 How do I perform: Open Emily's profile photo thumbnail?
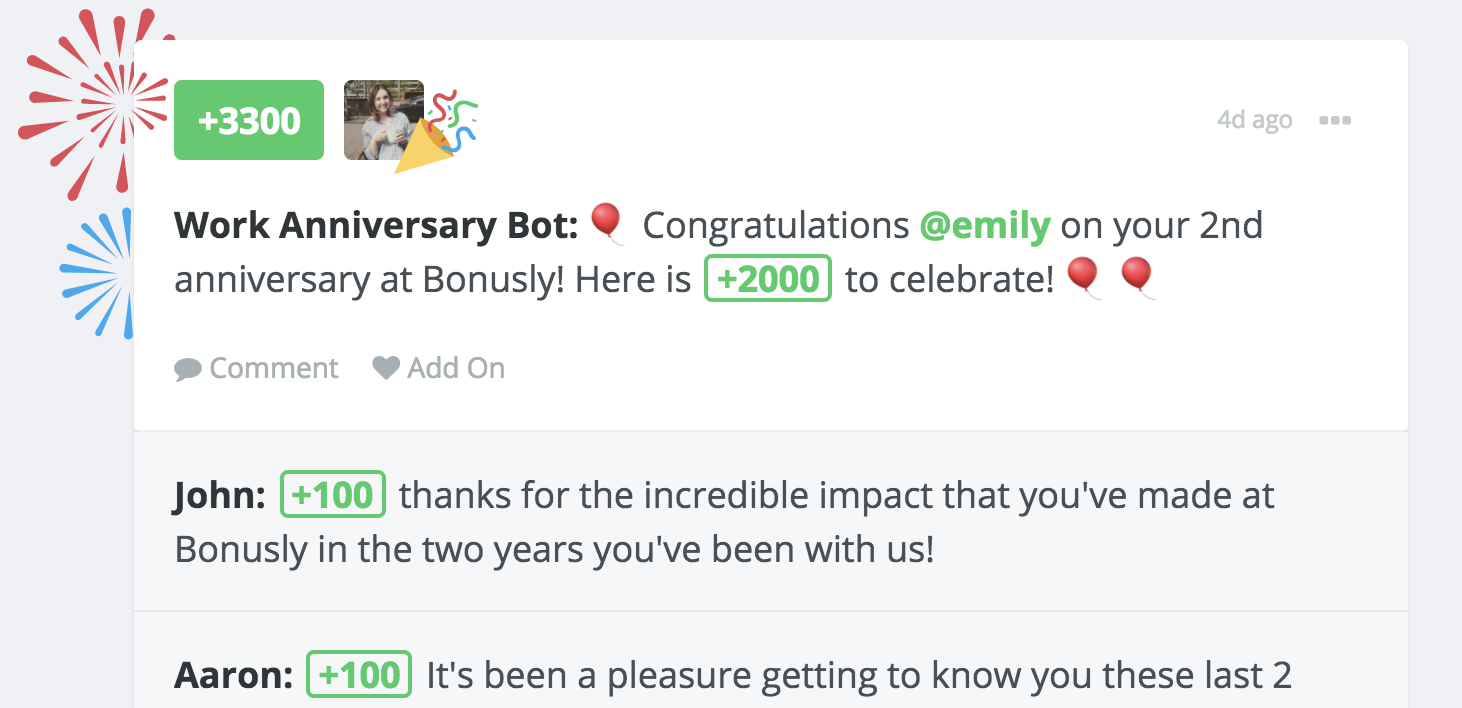coord(383,120)
